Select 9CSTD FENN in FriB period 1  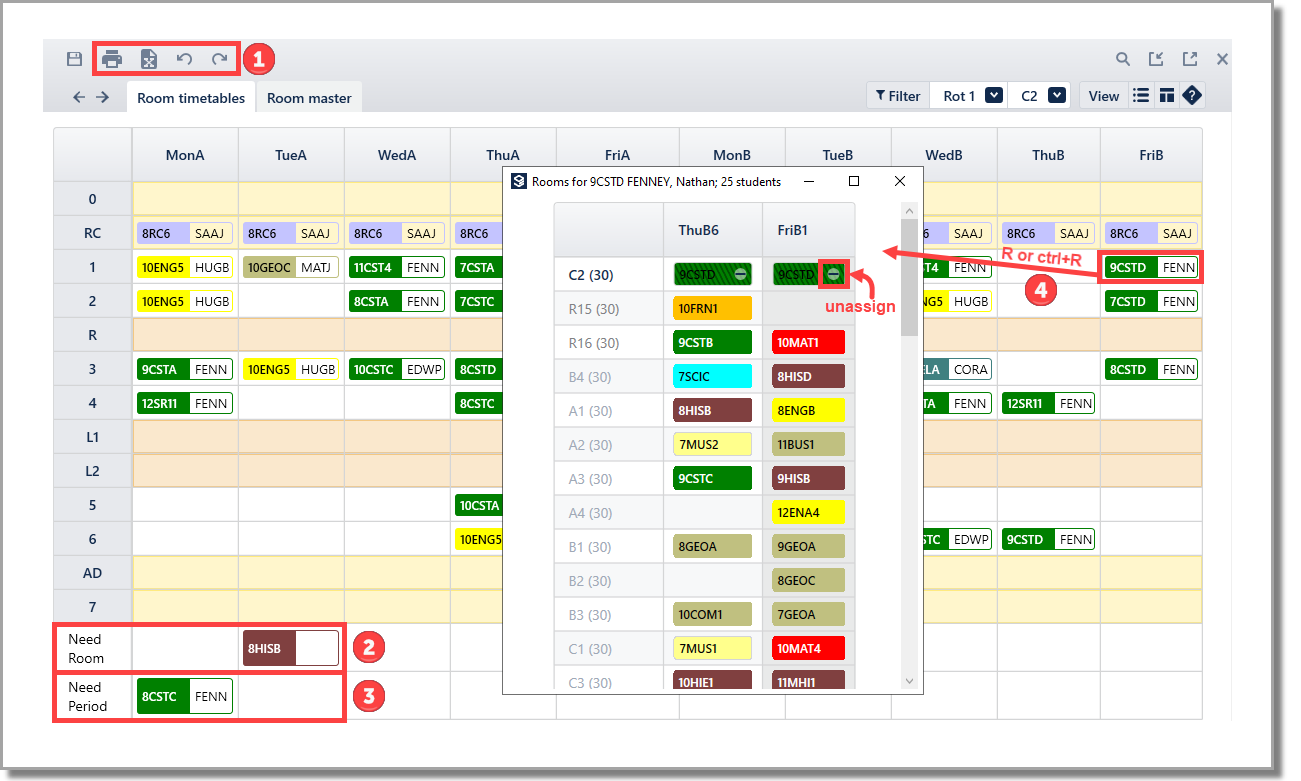pyautogui.click(x=1151, y=267)
